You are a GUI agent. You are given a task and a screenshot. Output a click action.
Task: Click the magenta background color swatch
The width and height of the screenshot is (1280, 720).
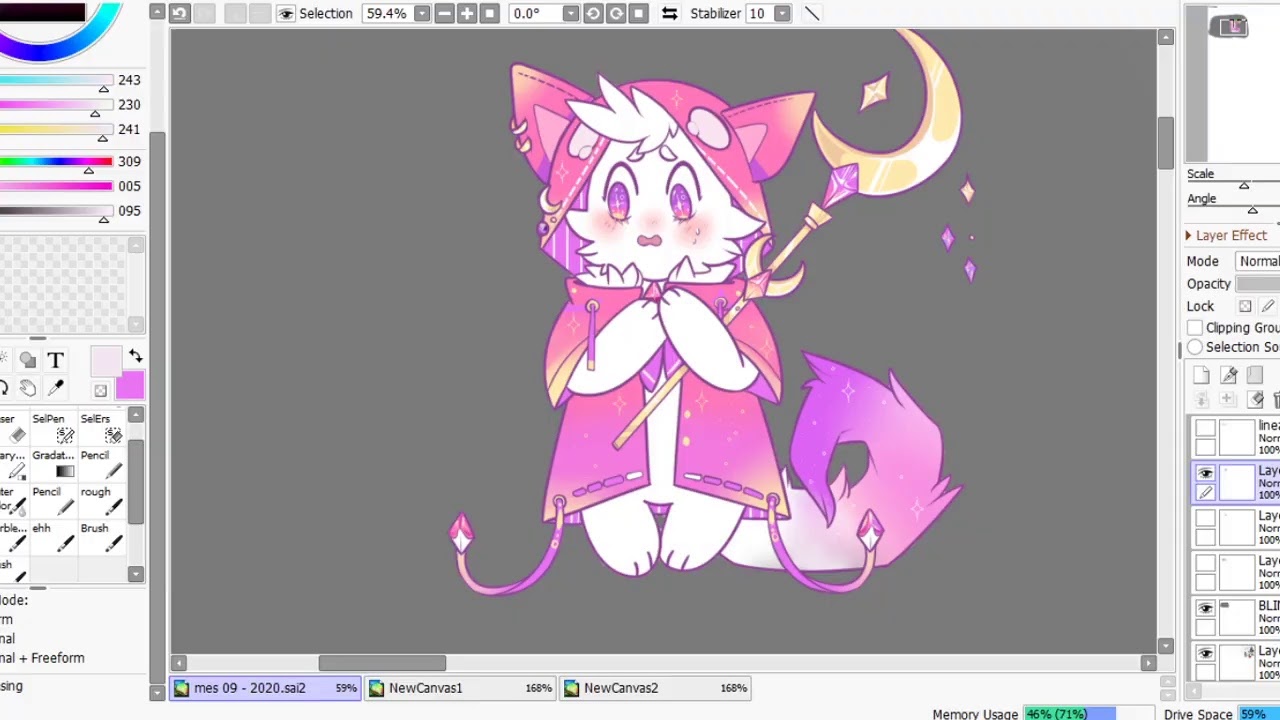coord(130,386)
